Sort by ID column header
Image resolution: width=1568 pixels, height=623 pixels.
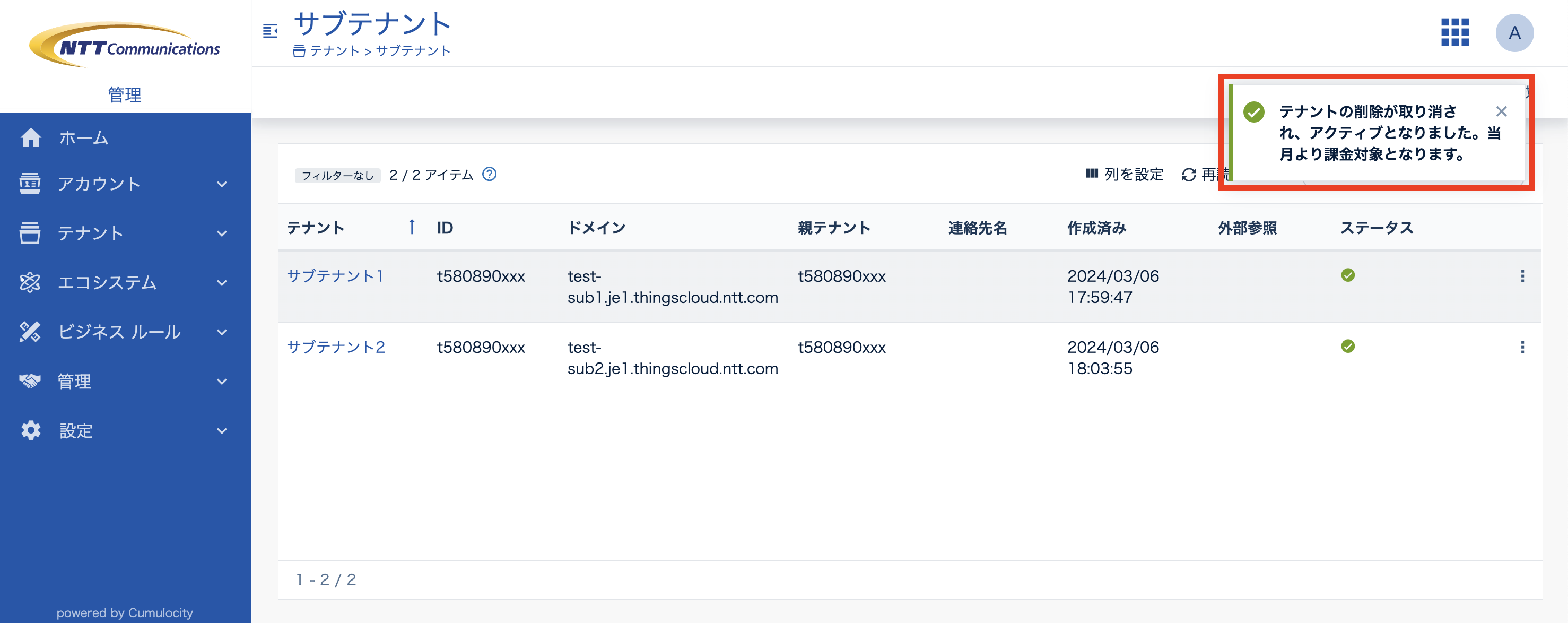coord(445,228)
